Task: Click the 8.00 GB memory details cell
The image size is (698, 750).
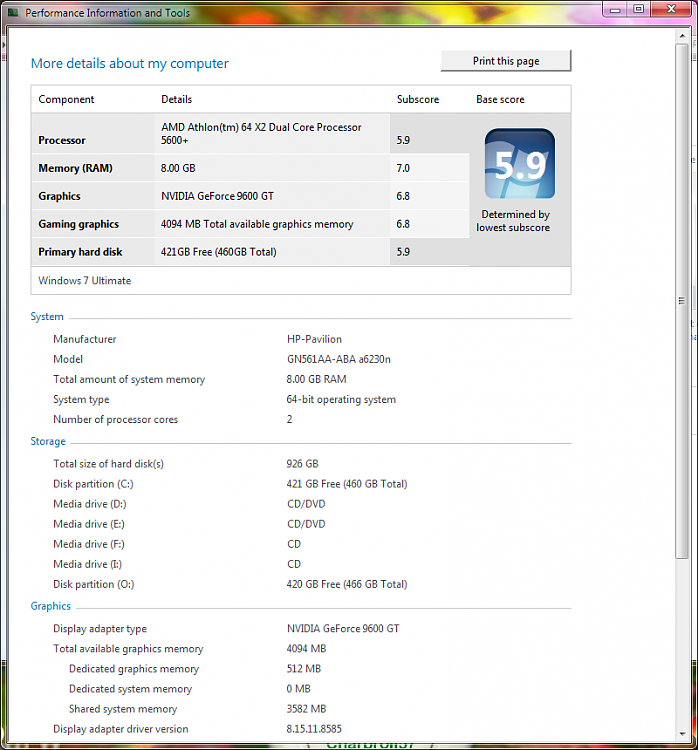Action: 178,168
